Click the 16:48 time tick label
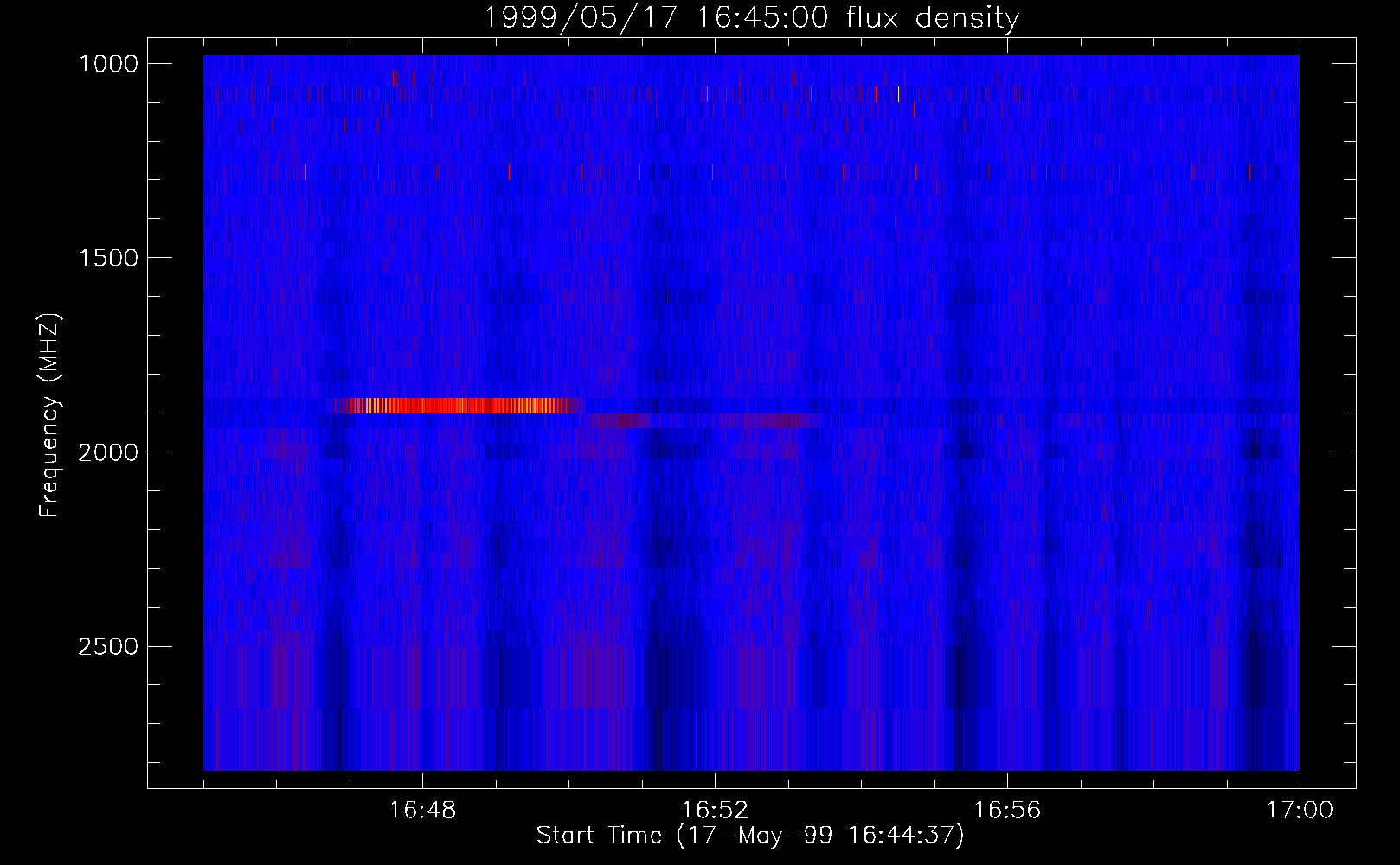Image resolution: width=1400 pixels, height=865 pixels. pos(423,811)
